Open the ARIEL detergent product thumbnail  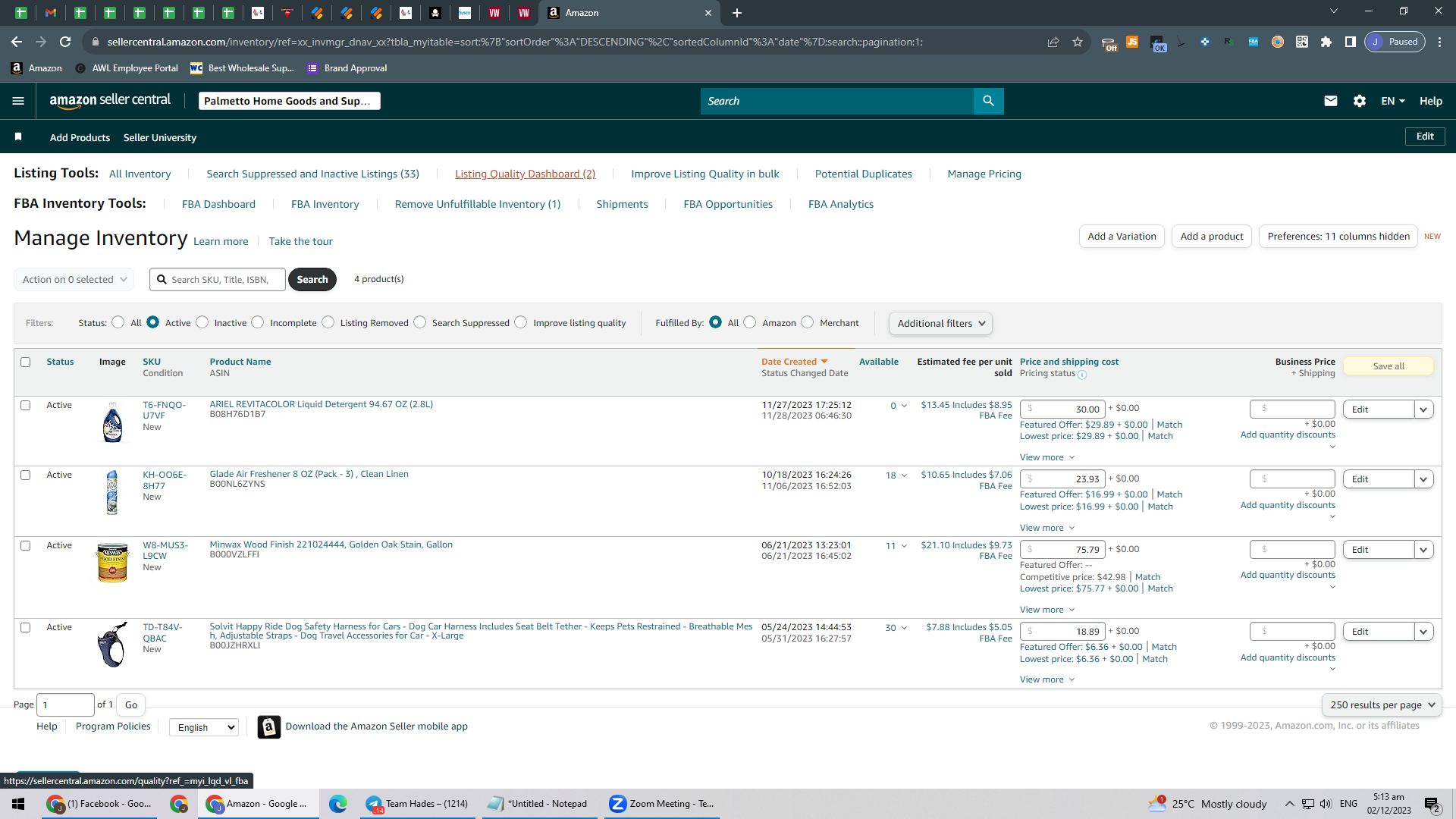(x=112, y=422)
